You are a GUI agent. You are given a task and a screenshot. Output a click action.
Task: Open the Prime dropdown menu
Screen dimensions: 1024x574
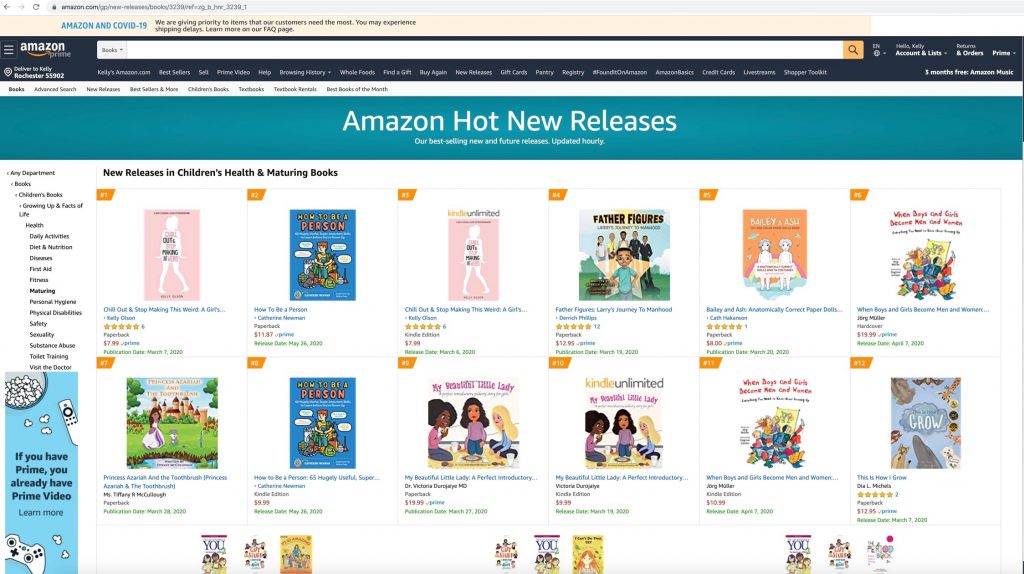pos(1004,53)
